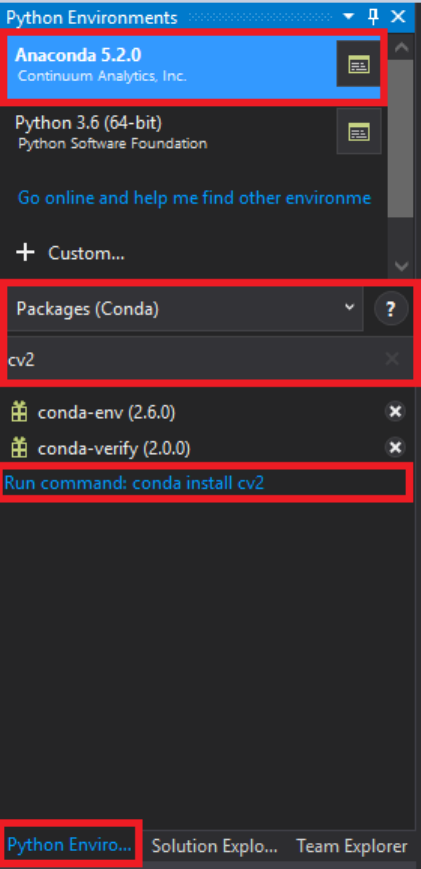Image resolution: width=421 pixels, height=869 pixels.
Task: Add a Custom environment
Action: pyautogui.click(x=70, y=253)
